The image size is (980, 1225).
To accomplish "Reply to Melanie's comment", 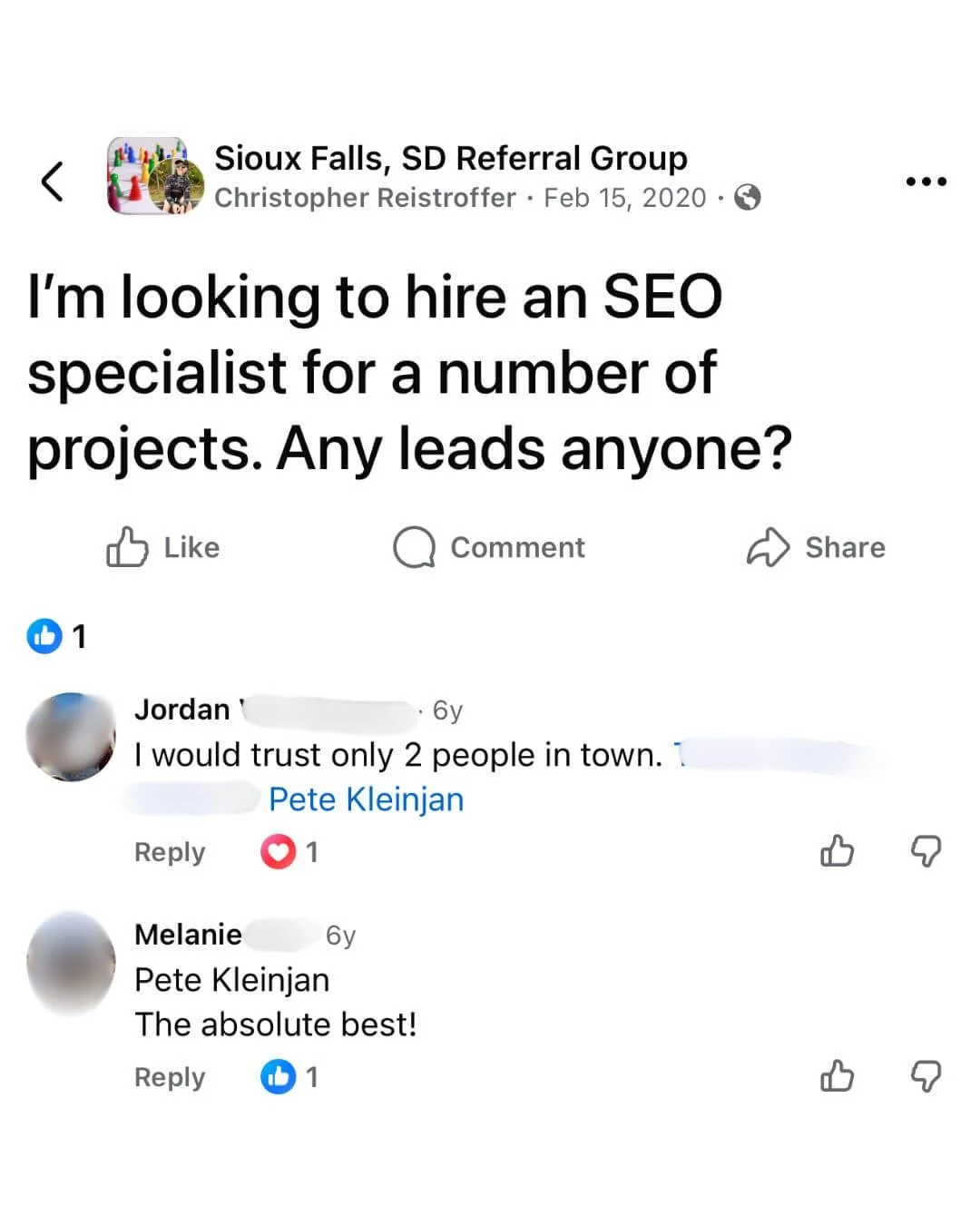I will click(170, 1077).
